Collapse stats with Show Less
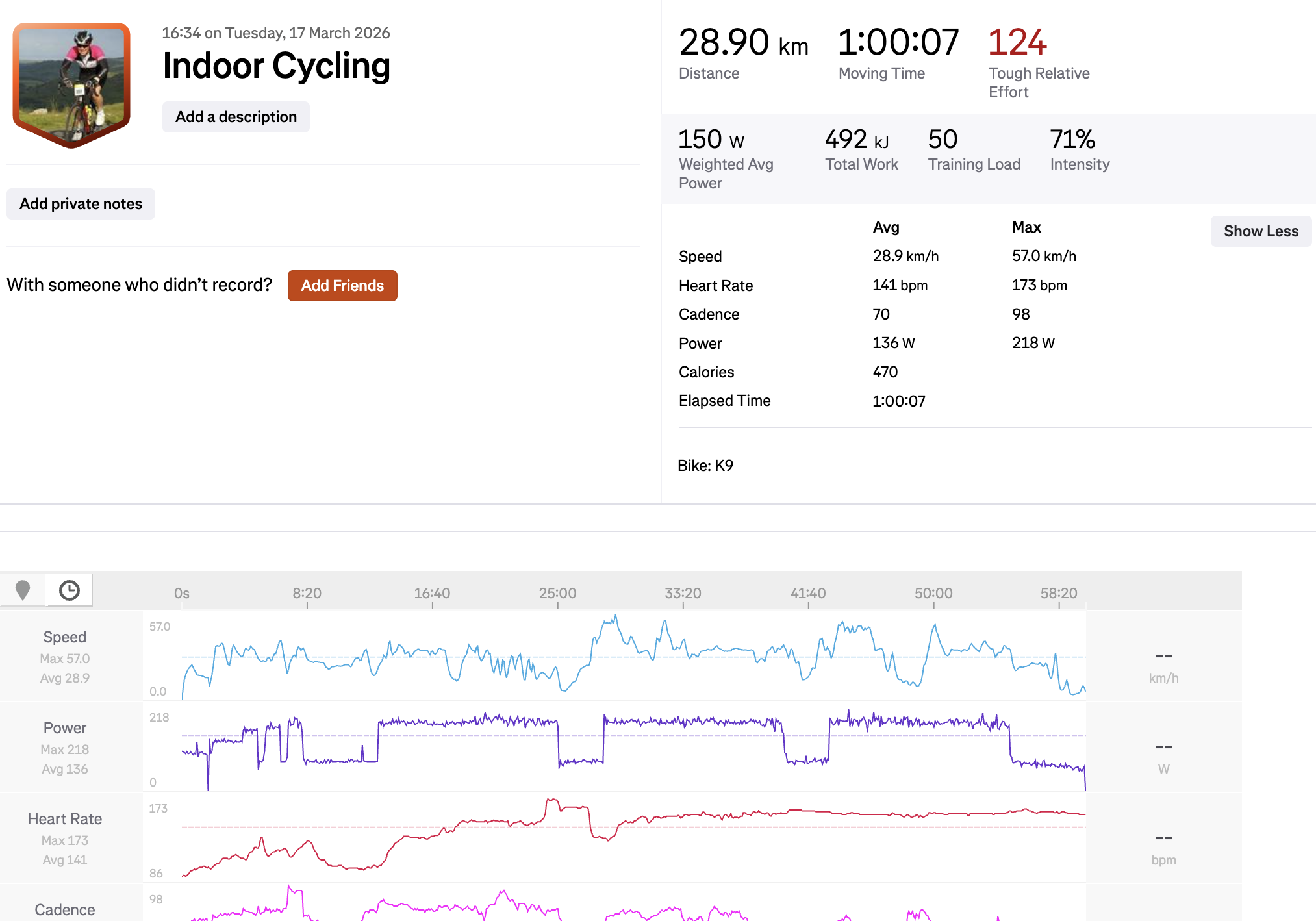Image resolution: width=1316 pixels, height=921 pixels. coord(1260,231)
